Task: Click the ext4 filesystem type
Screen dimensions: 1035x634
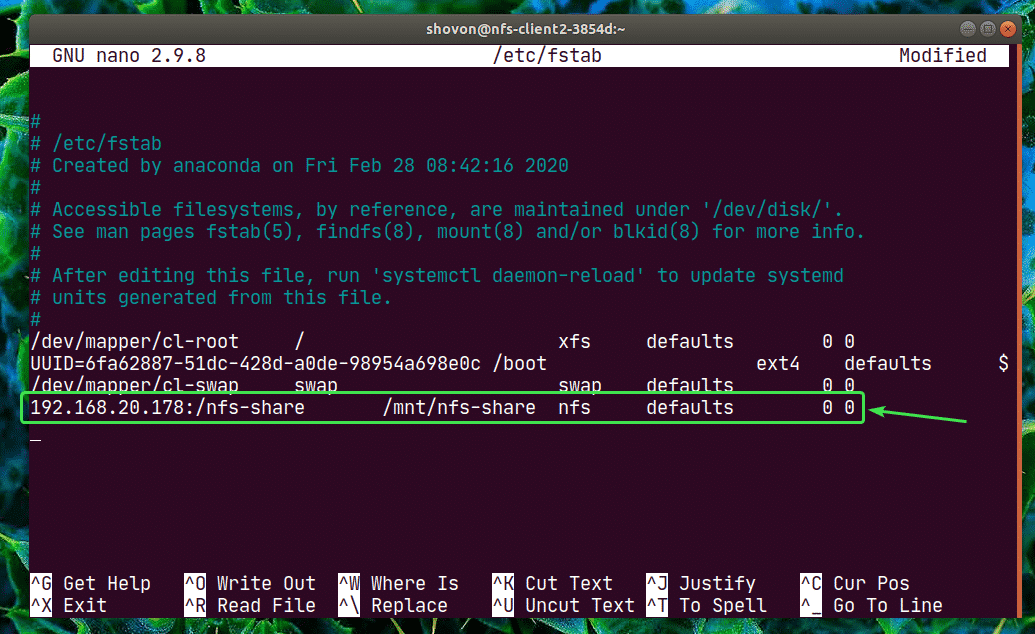Action: point(778,363)
